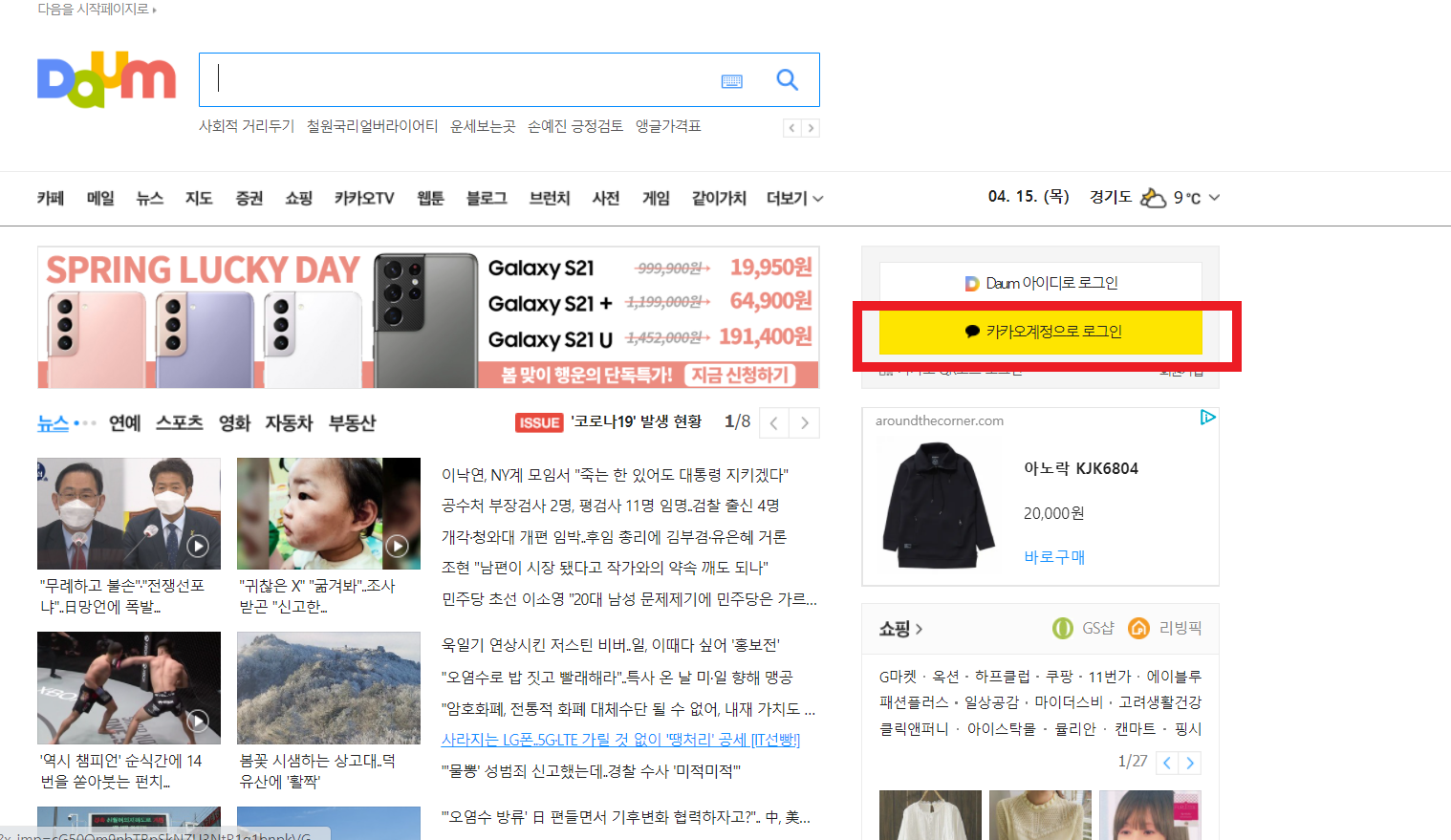
Task: Select the 연예 news tab
Action: [125, 422]
